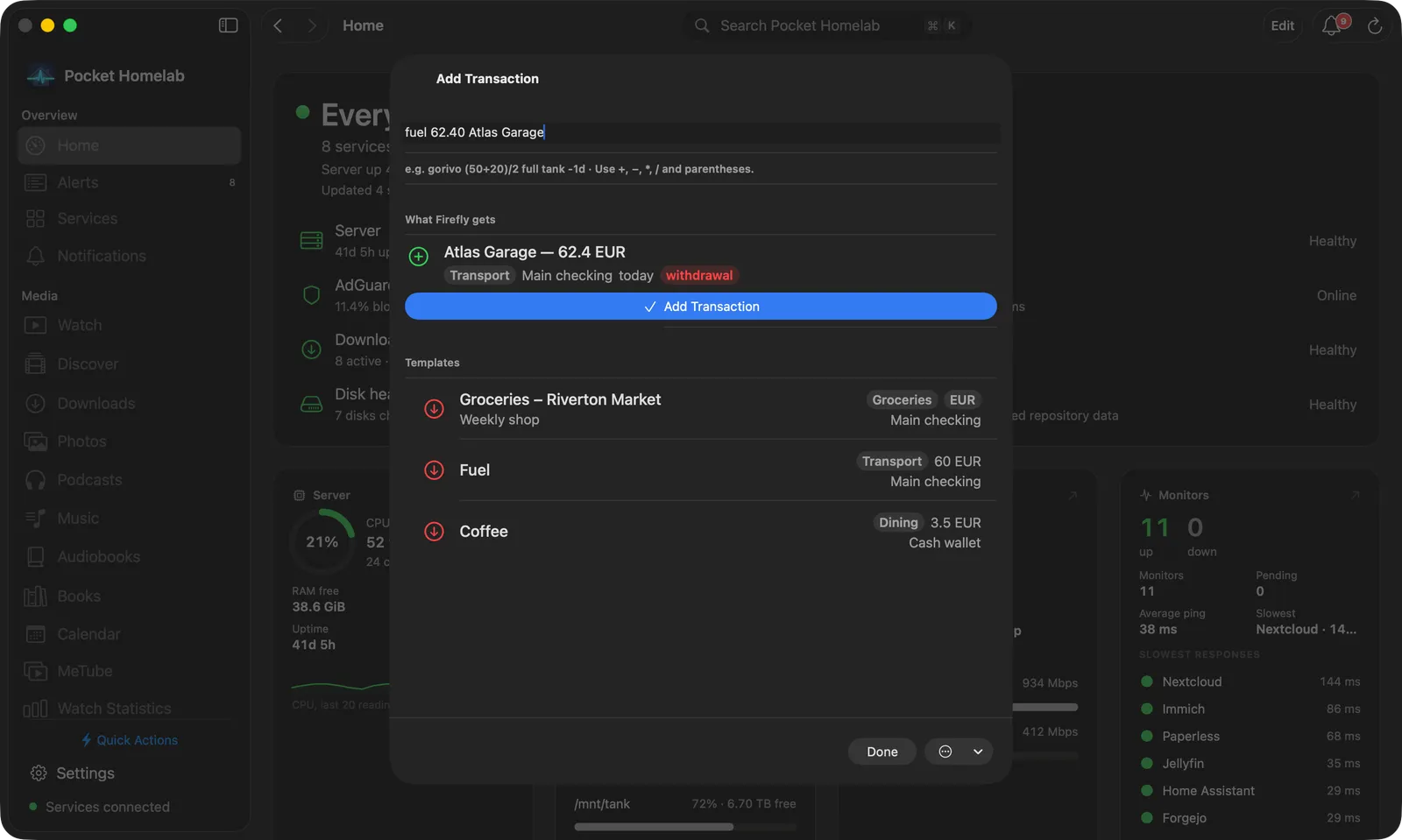This screenshot has width=1402, height=840.
Task: Click the Quick Actions link
Action: point(130,740)
